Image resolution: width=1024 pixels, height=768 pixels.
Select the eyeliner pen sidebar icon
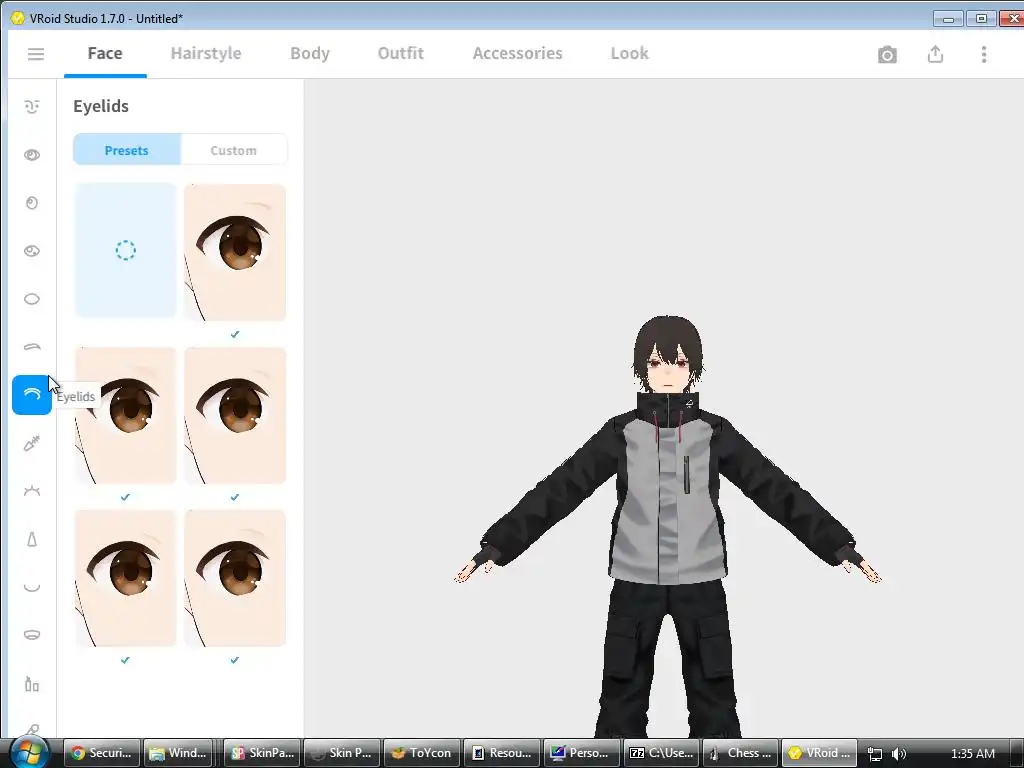click(x=32, y=443)
